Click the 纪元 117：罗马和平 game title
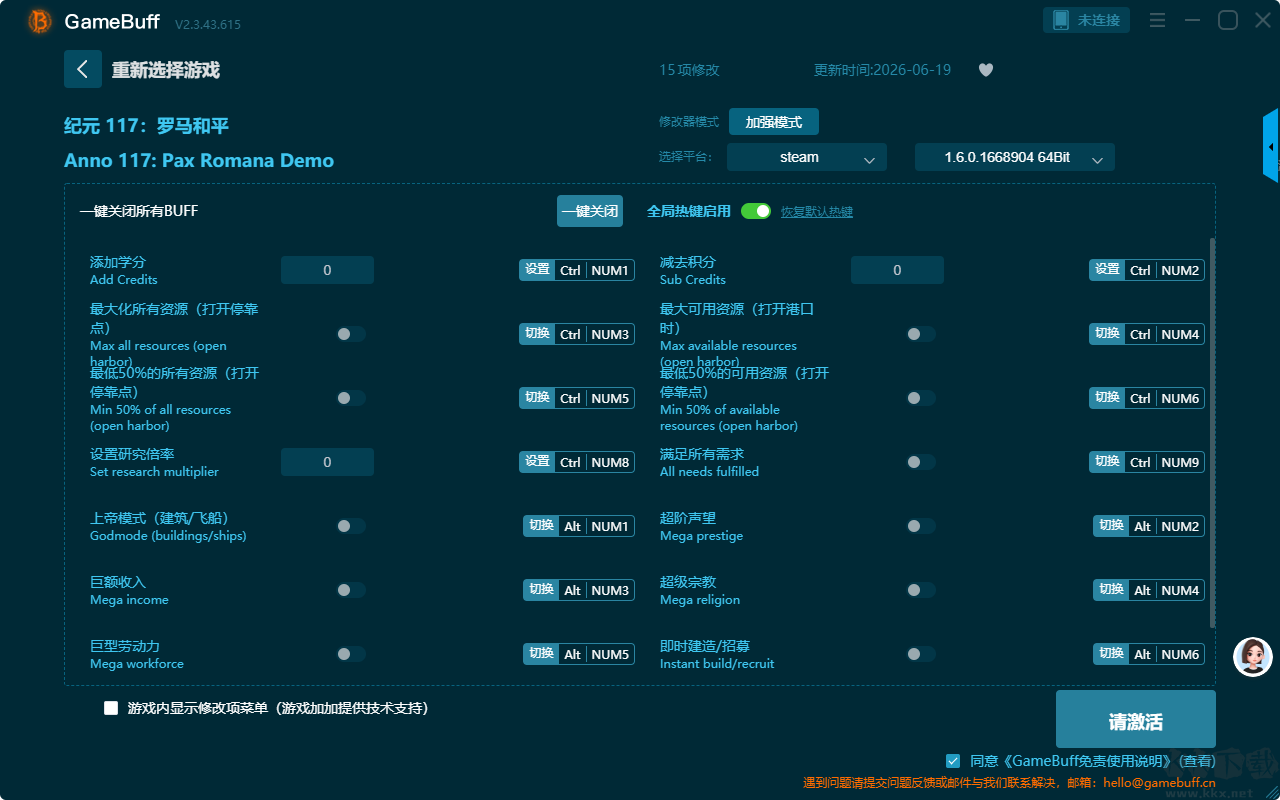This screenshot has height=800, width=1280. point(147,126)
